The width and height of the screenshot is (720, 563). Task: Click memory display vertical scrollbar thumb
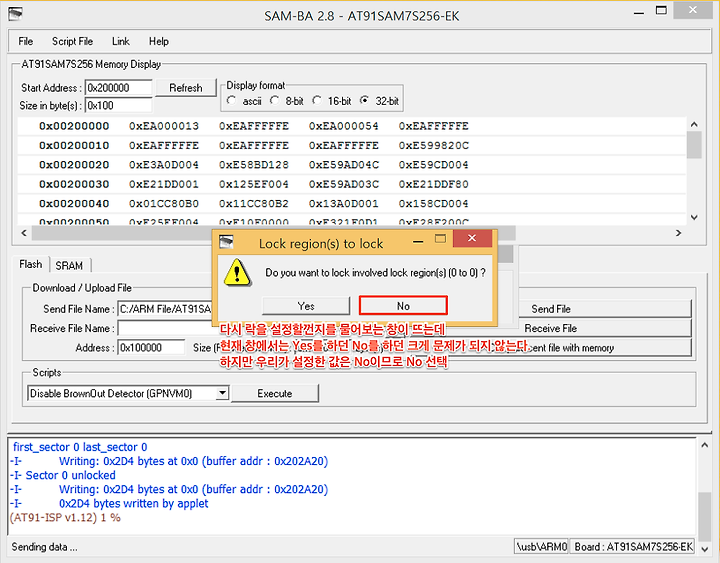(x=694, y=145)
